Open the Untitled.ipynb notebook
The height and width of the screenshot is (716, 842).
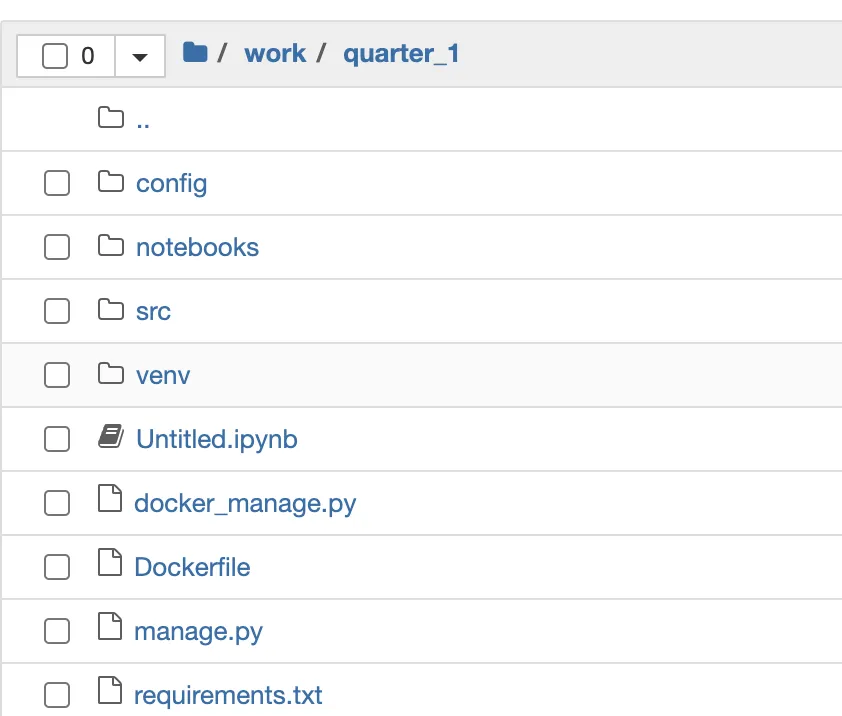(216, 439)
